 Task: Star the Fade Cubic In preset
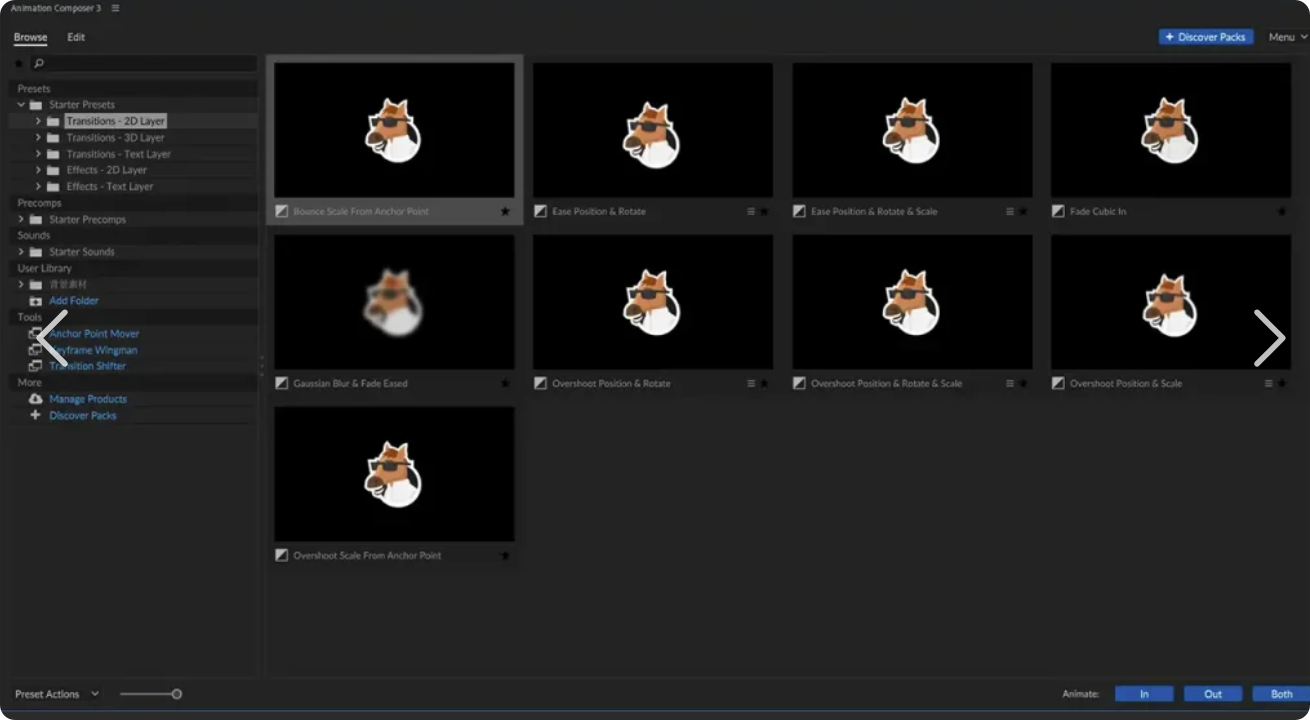(x=1282, y=212)
